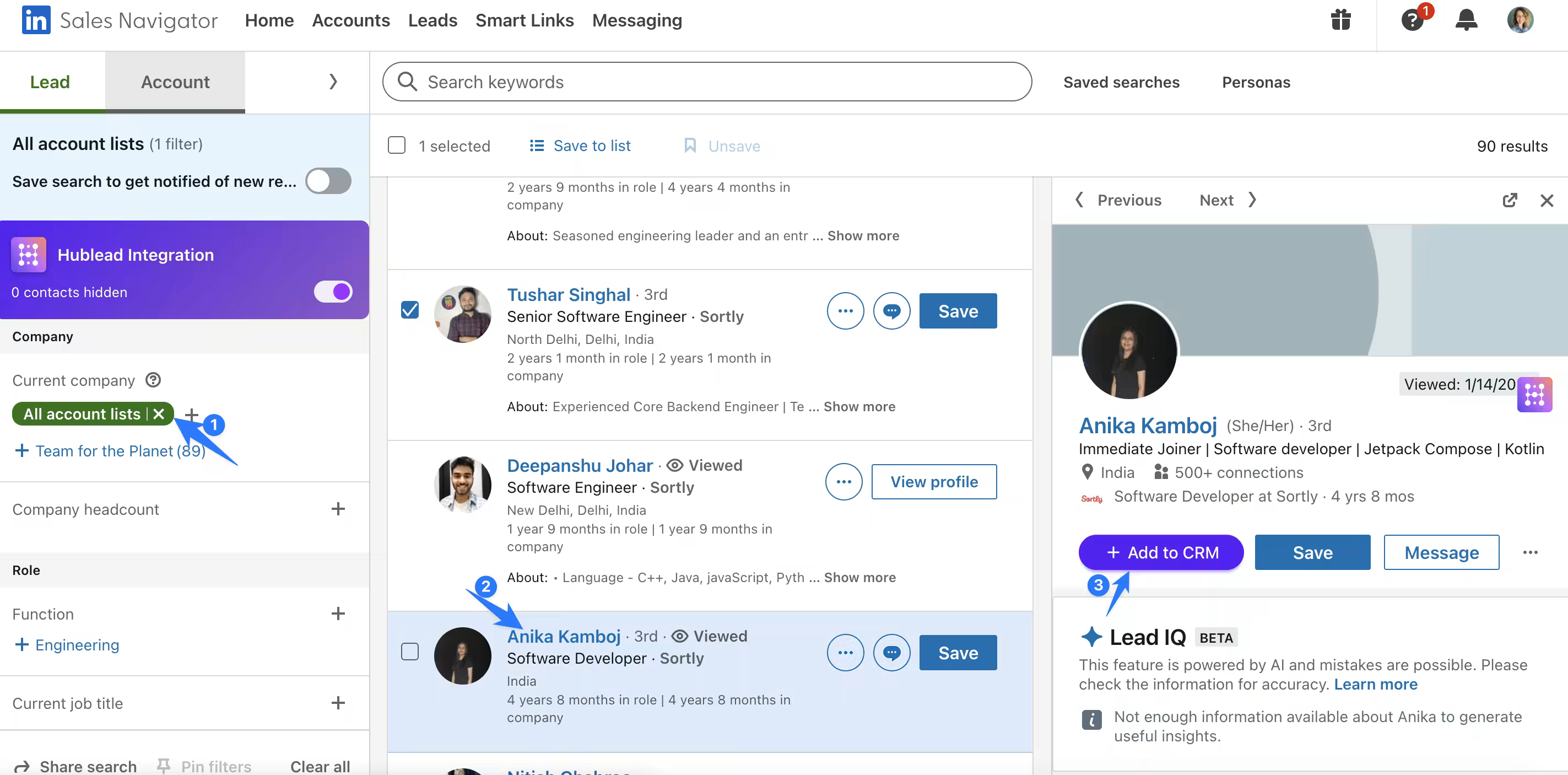Click the Hublead icon near Viewed badge
1568x775 pixels.
click(1534, 395)
